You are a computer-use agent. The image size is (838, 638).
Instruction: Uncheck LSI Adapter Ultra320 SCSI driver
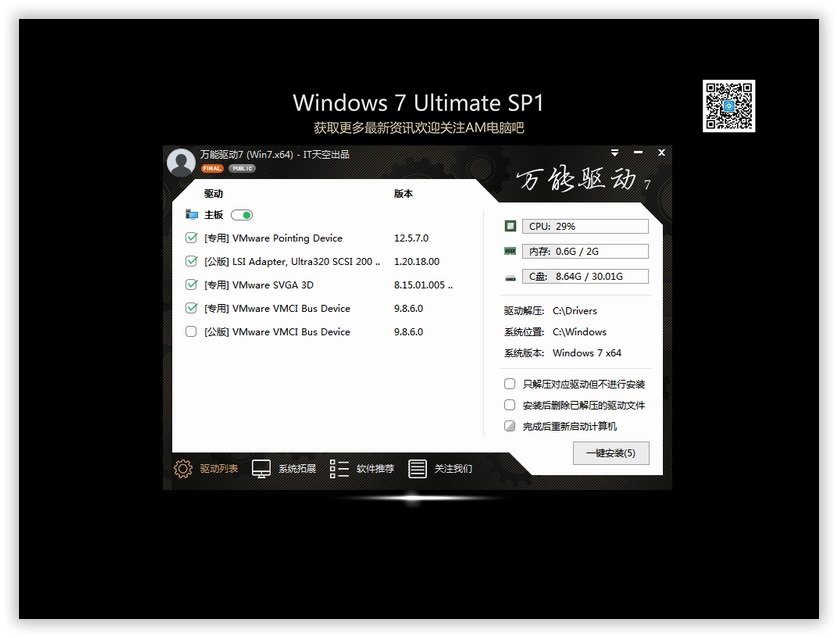click(x=191, y=261)
